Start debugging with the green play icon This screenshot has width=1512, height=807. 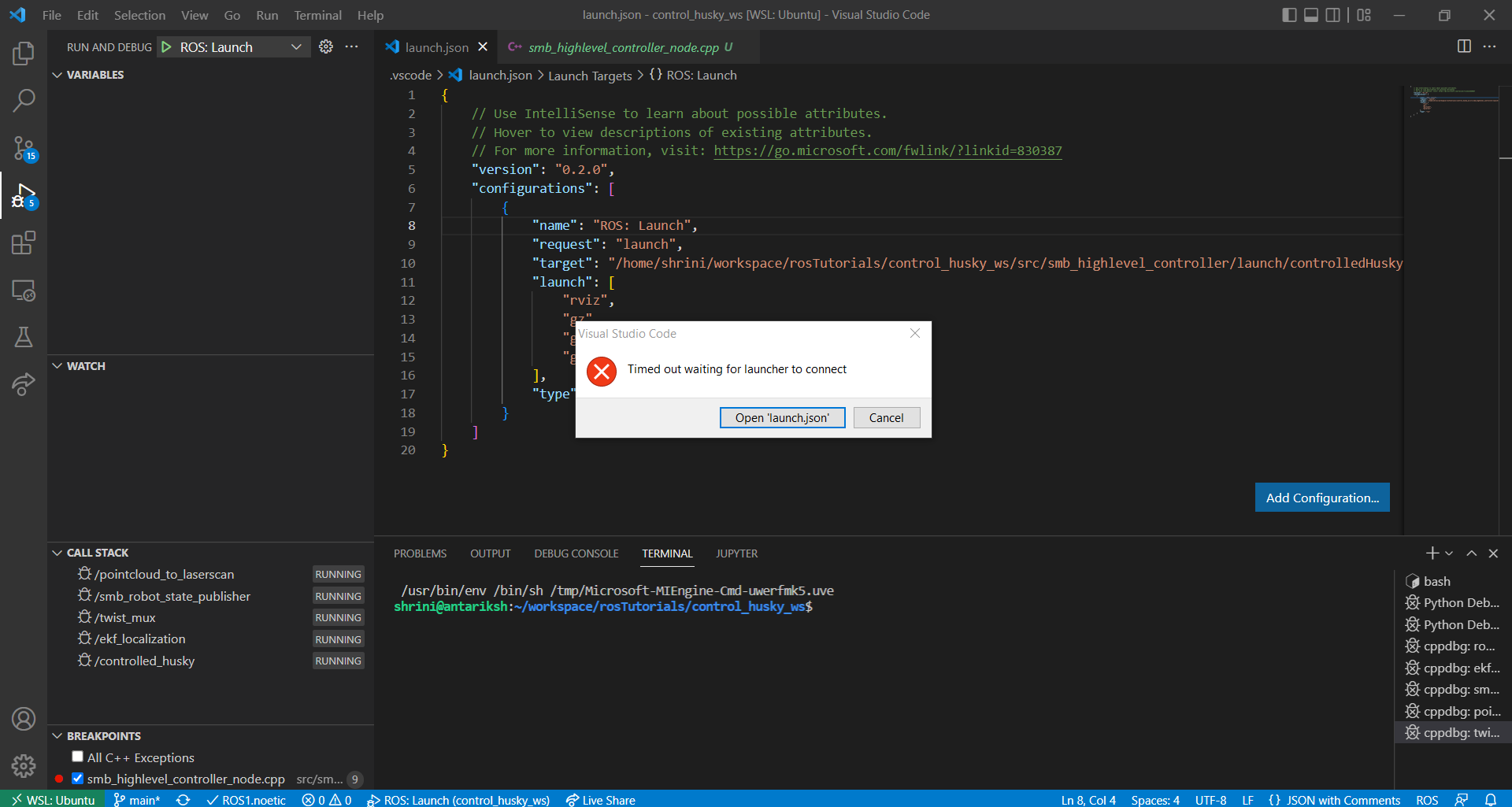(166, 46)
